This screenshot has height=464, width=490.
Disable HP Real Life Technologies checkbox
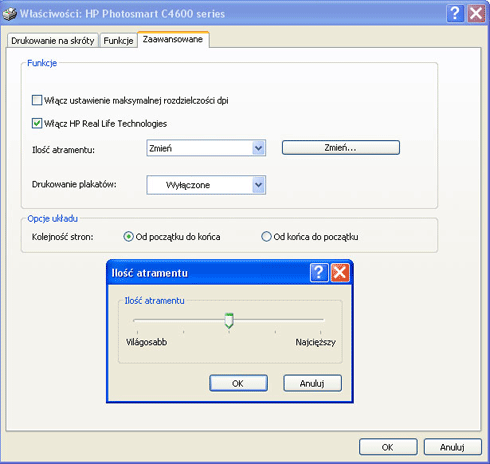pyautogui.click(x=37, y=123)
